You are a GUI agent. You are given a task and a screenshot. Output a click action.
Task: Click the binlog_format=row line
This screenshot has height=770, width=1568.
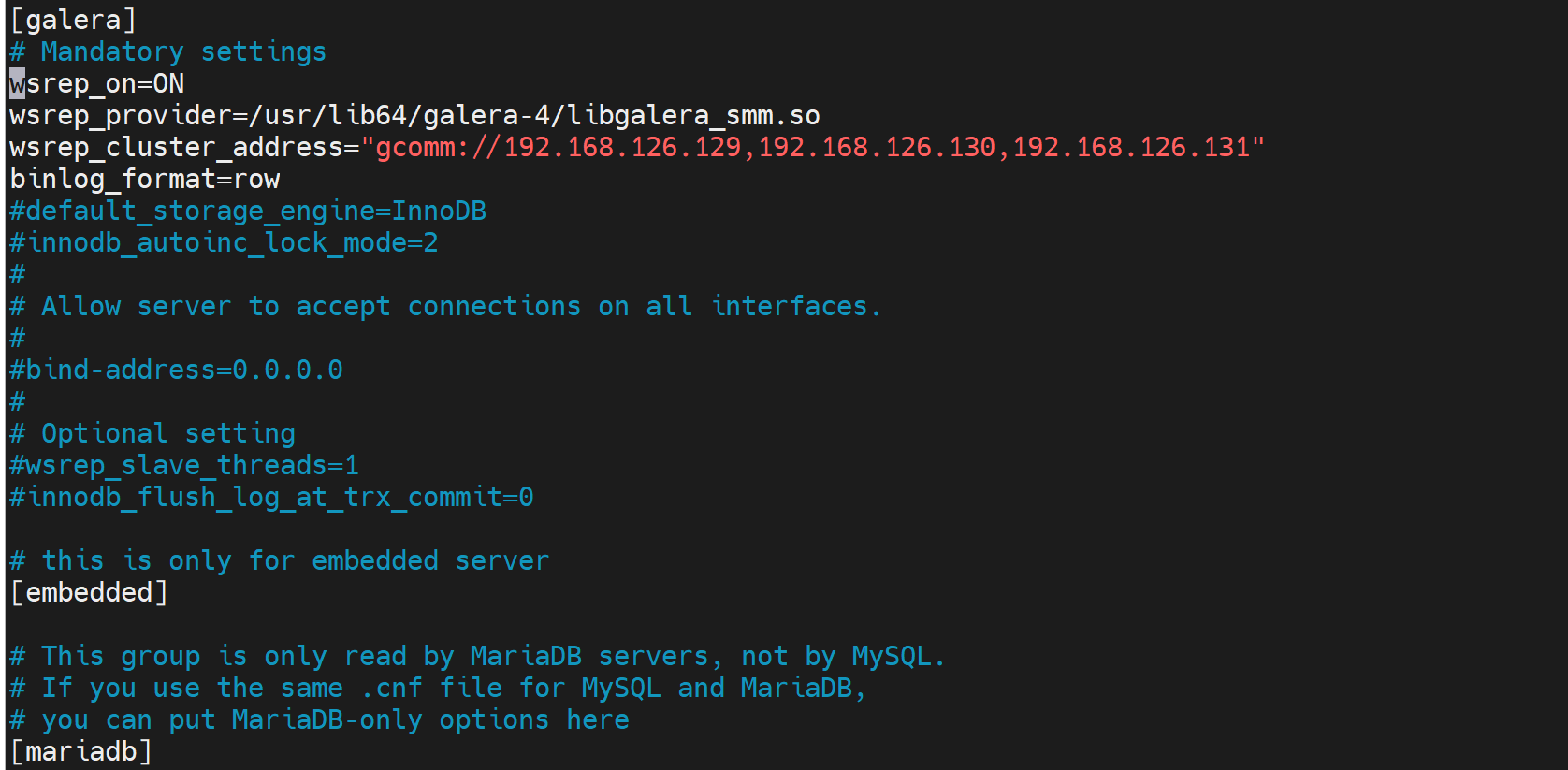tap(144, 180)
